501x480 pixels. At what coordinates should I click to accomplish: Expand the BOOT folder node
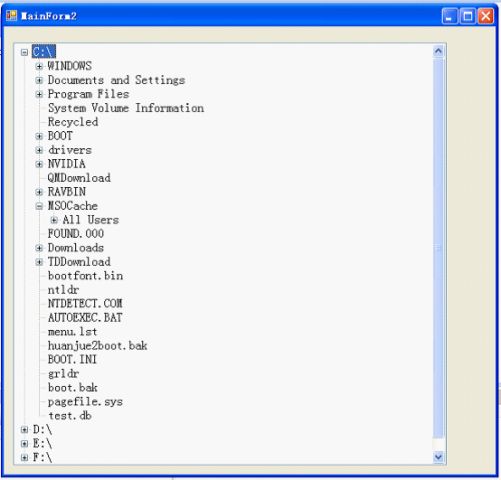click(x=39, y=136)
